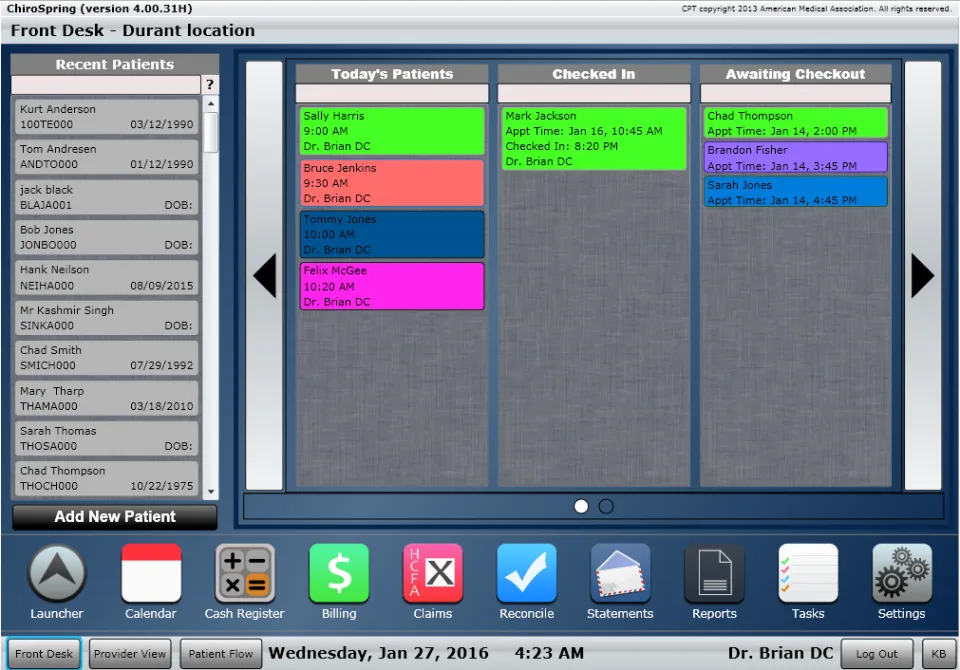Select the second page indicator dot
960x670 pixels.
[x=606, y=506]
